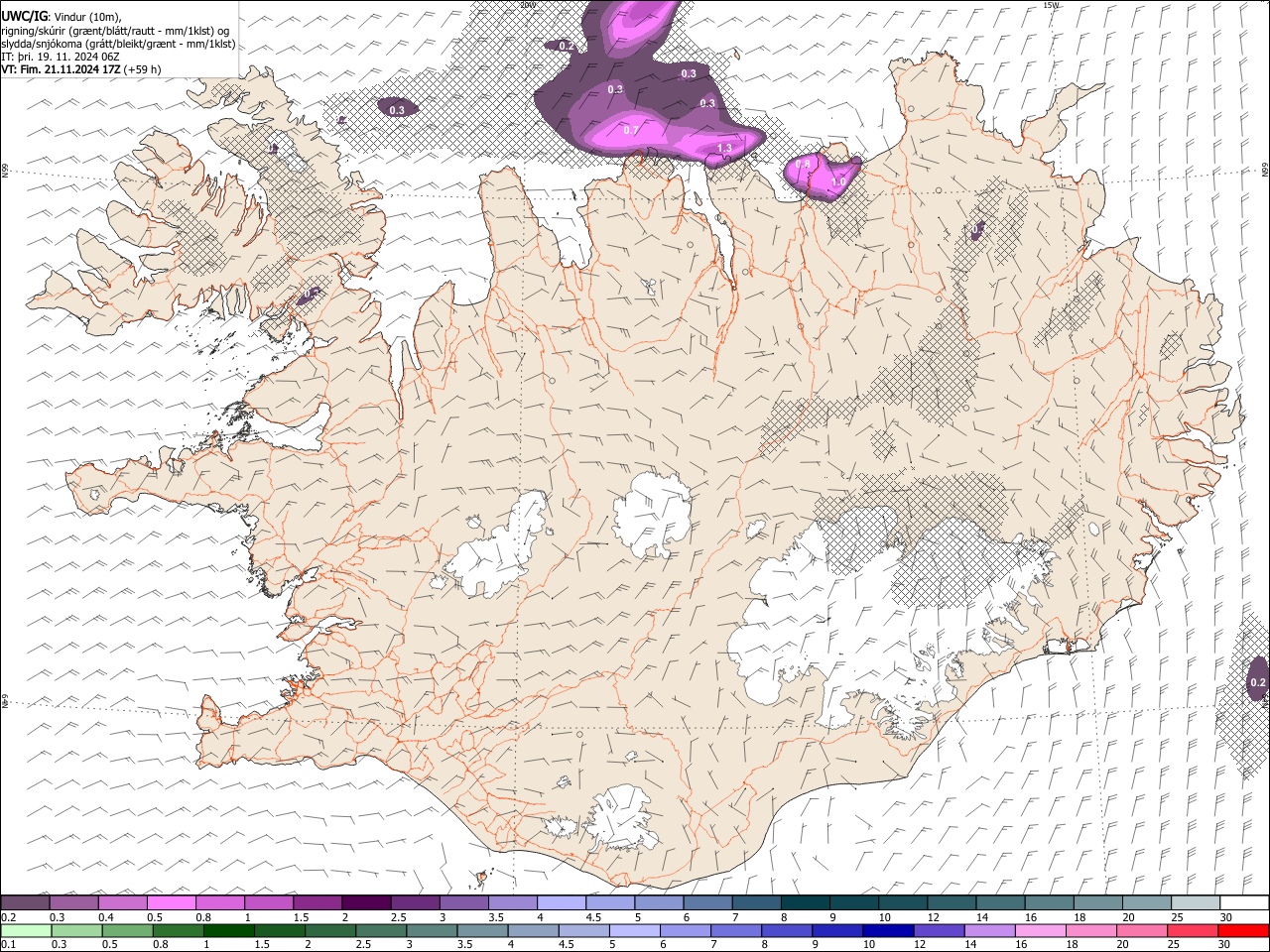
Task: Click the 'VT: Fim. 21.11.2024 17Z (+59 h)' line
Action: 81,69
